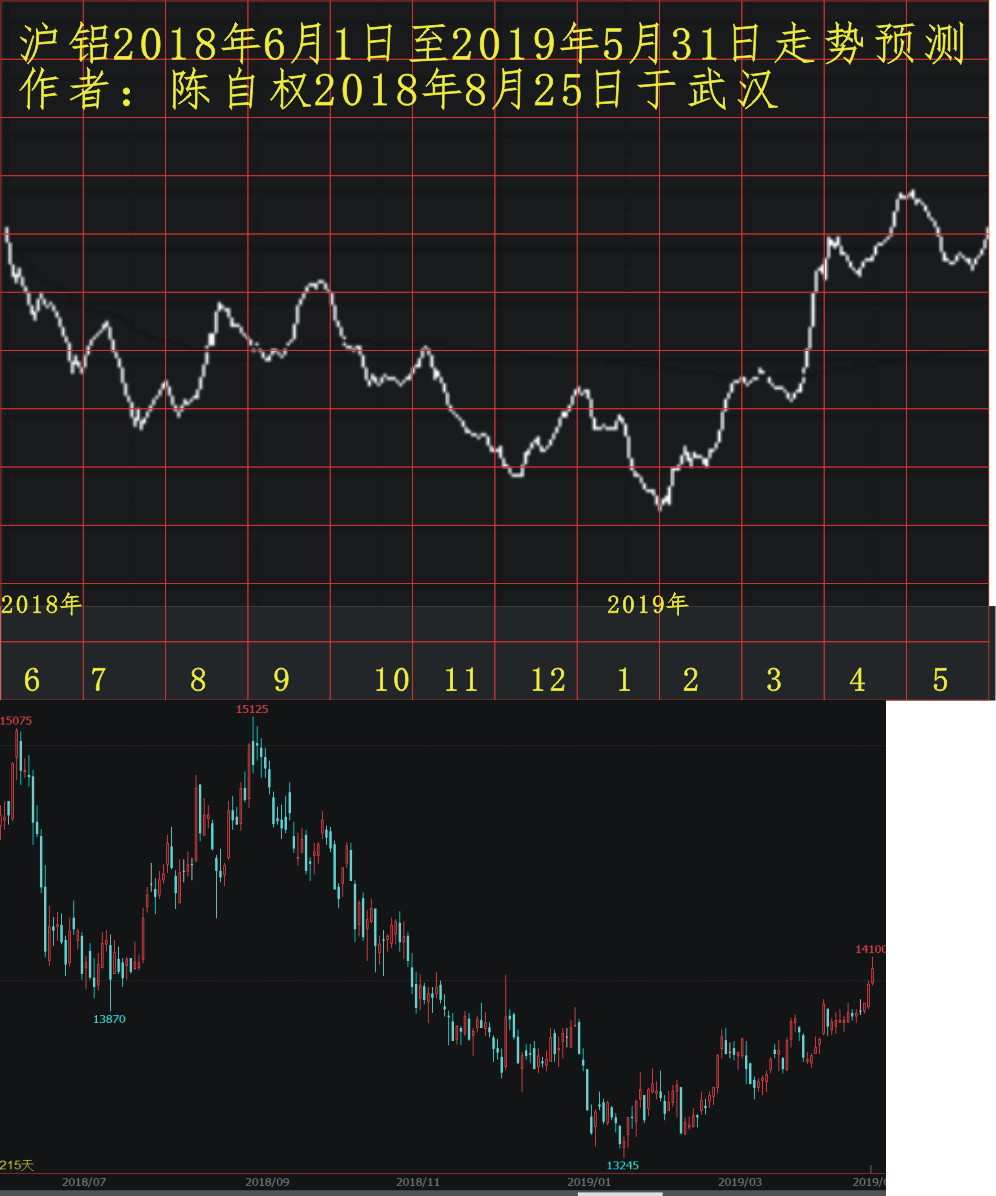
Task: Click the 13245 lowest price label
Action: click(x=622, y=1165)
